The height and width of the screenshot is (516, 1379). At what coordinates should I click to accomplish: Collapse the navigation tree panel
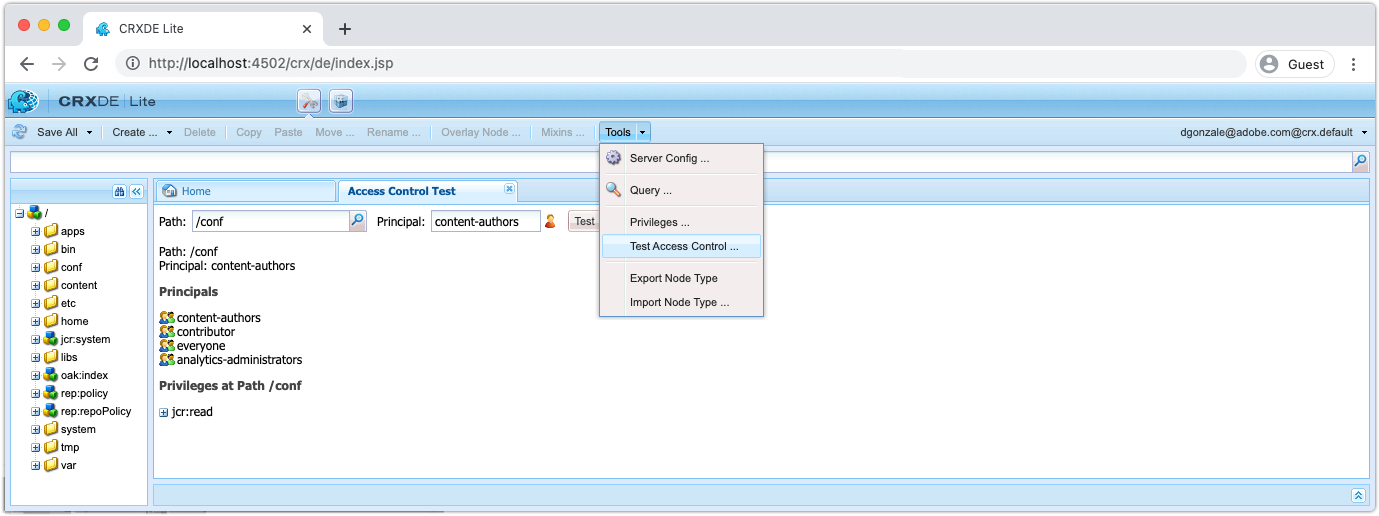coord(137,191)
